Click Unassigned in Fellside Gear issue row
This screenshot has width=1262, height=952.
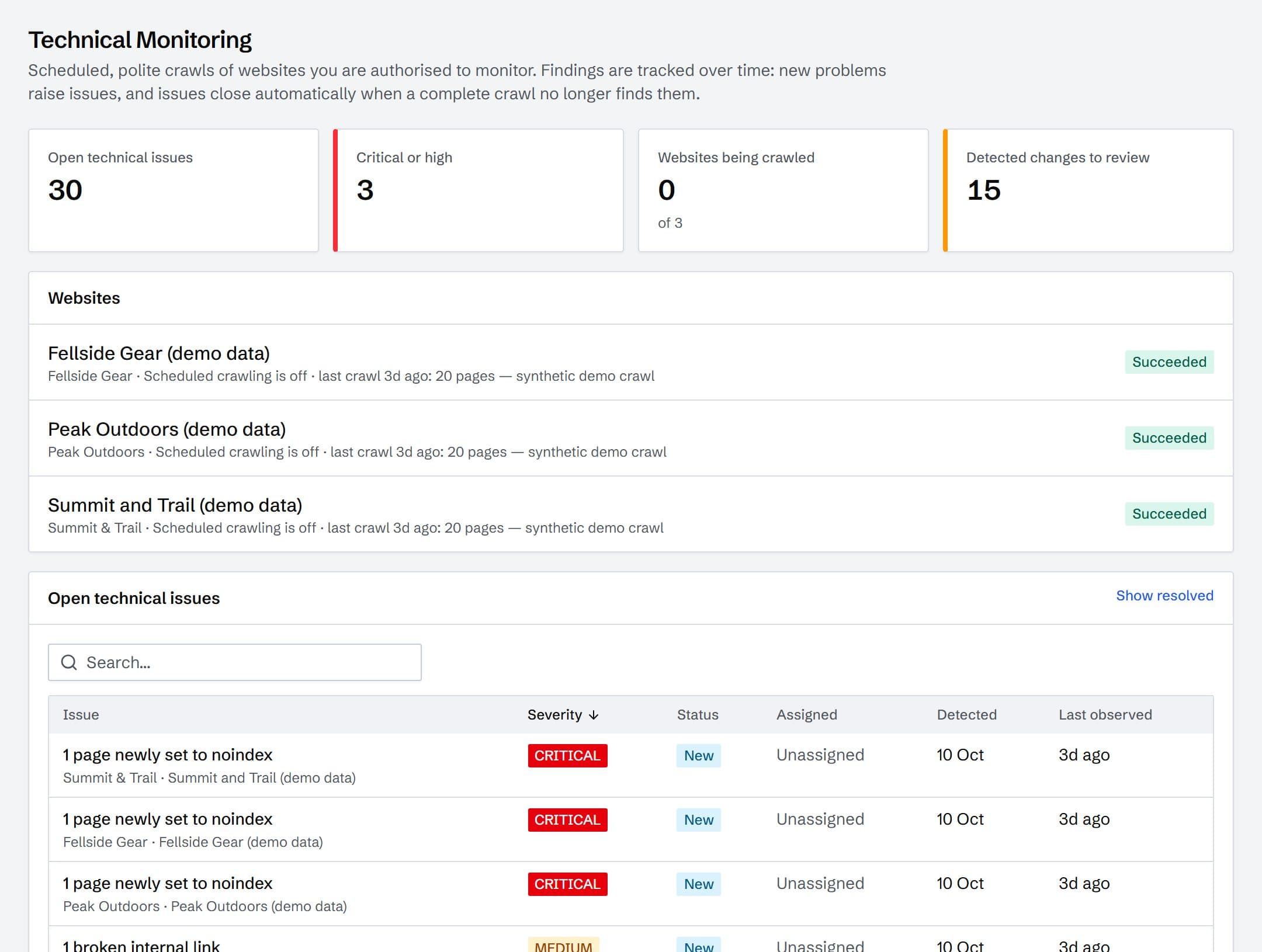820,819
